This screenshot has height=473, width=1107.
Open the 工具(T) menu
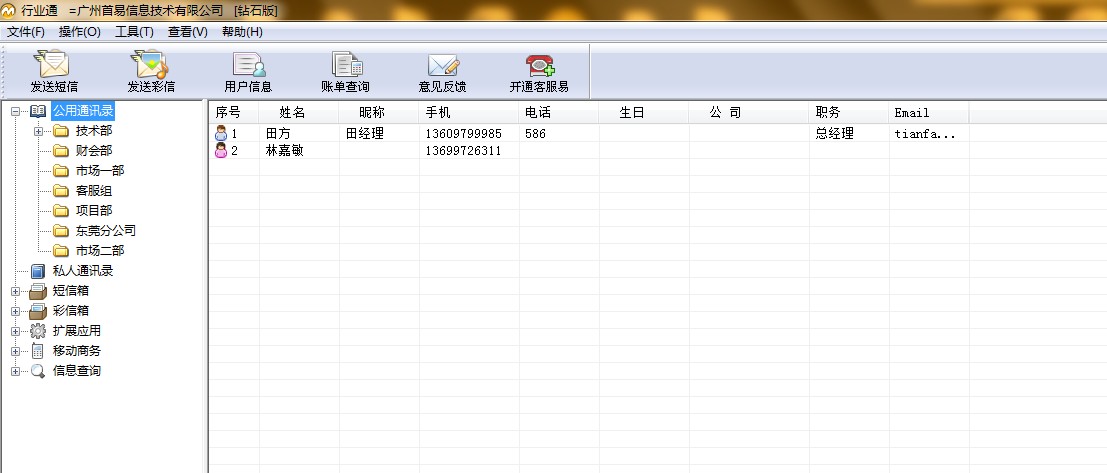click(x=134, y=32)
